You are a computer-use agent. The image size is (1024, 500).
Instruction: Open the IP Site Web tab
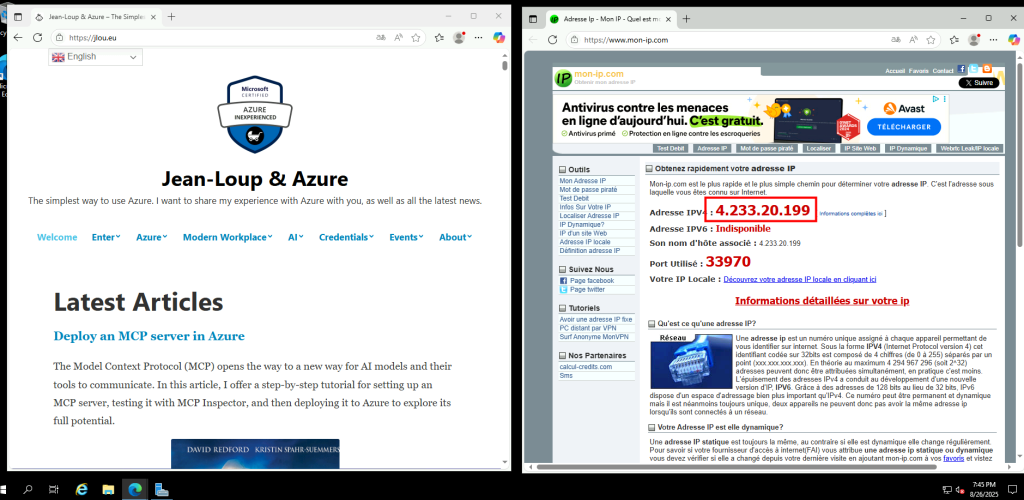click(x=859, y=149)
